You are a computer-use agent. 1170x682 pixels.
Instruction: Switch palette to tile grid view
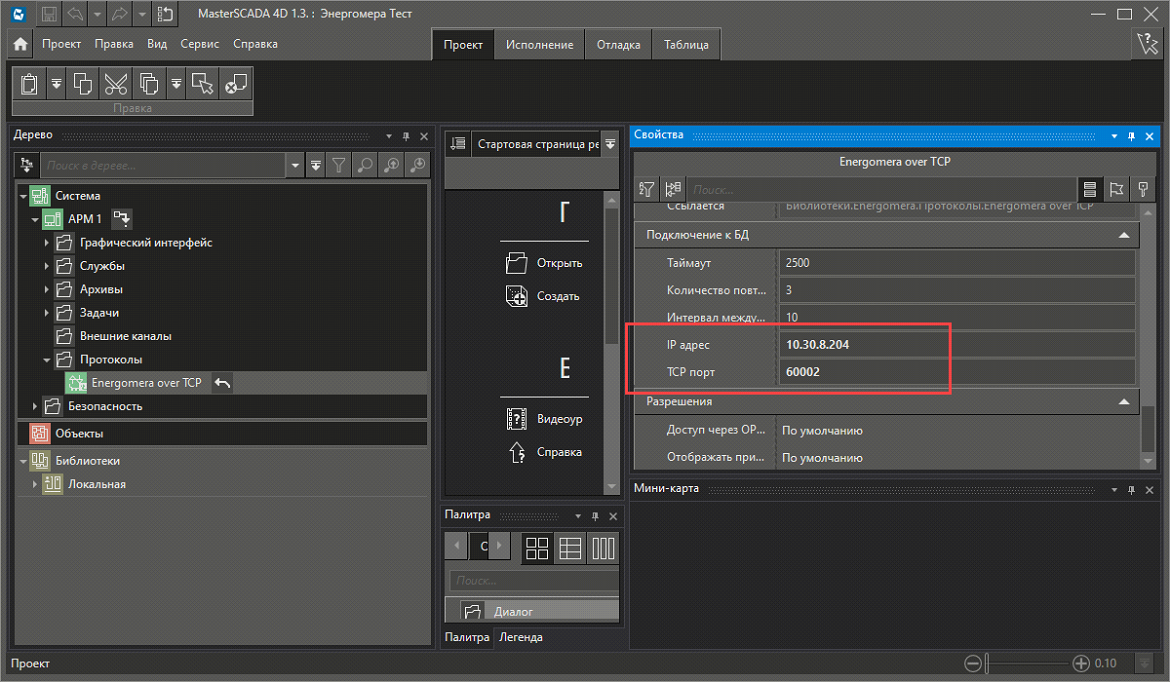pyautogui.click(x=538, y=547)
